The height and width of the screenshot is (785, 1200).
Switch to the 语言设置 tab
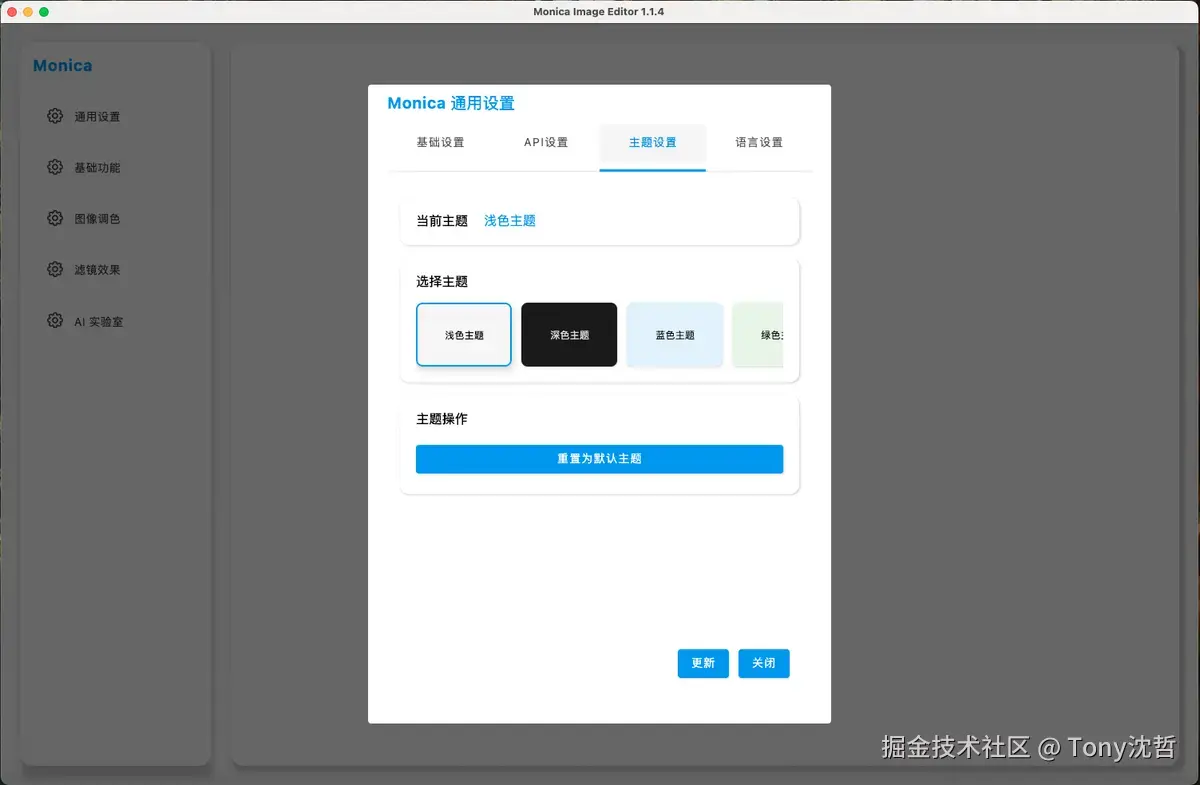coord(758,142)
